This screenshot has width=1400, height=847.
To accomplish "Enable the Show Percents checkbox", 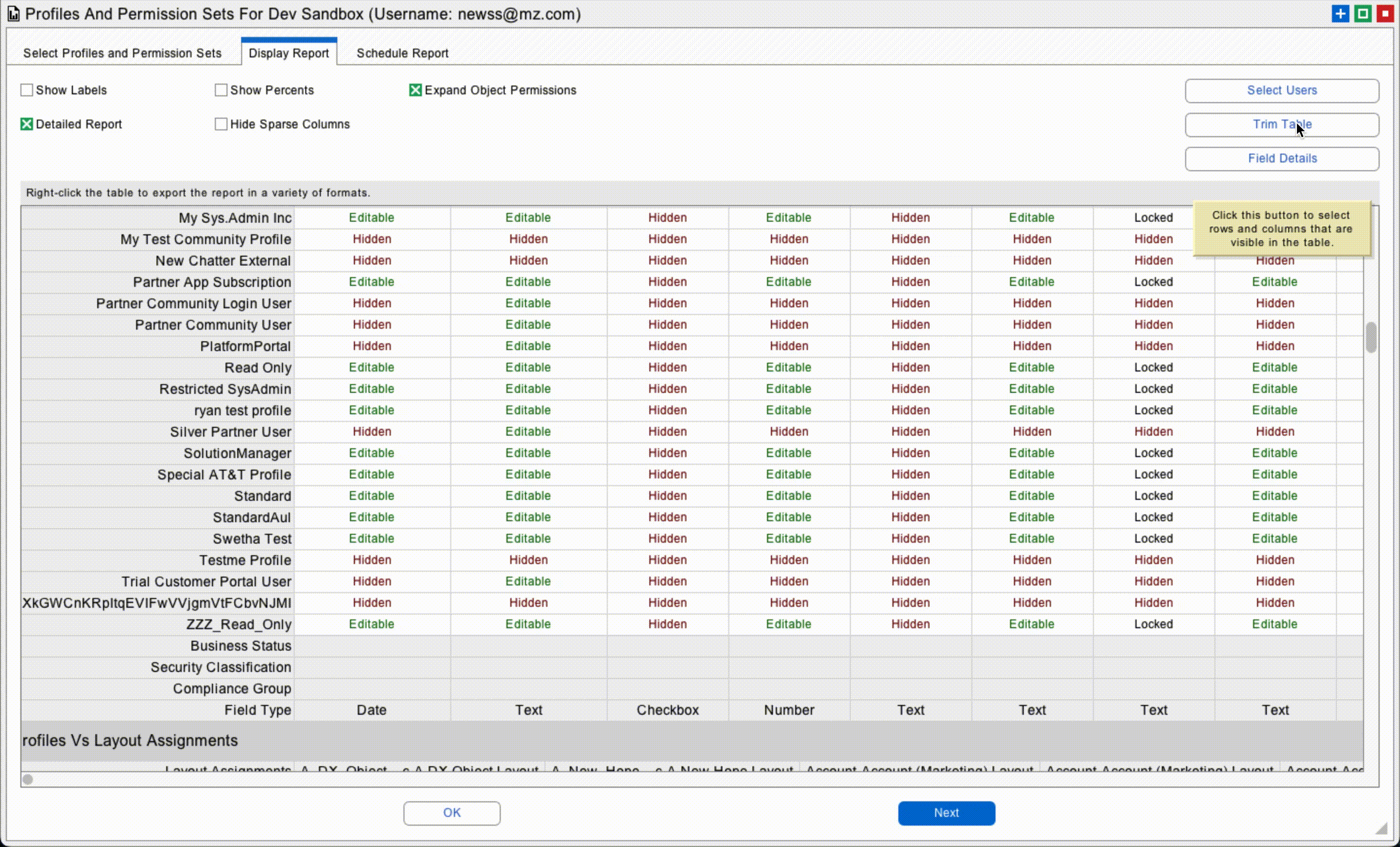I will click(x=221, y=90).
